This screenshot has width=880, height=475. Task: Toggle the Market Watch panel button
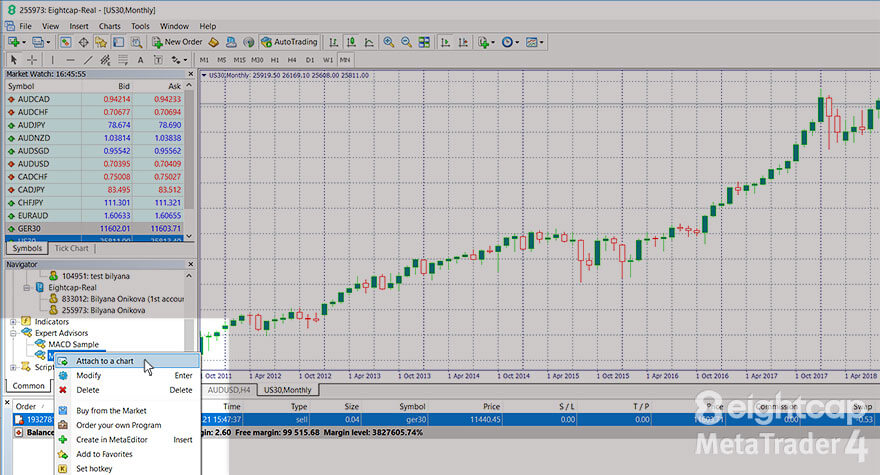pos(66,42)
